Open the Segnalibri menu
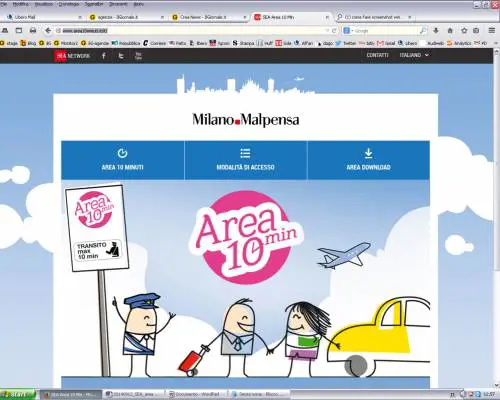Screen dimensions: 500x400 pyautogui.click(x=94, y=4)
